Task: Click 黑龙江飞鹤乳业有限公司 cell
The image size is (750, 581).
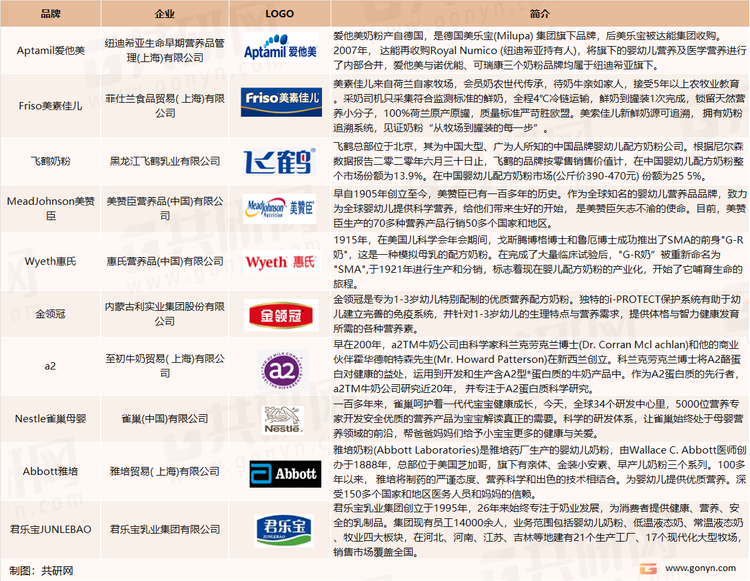Action: (165, 161)
